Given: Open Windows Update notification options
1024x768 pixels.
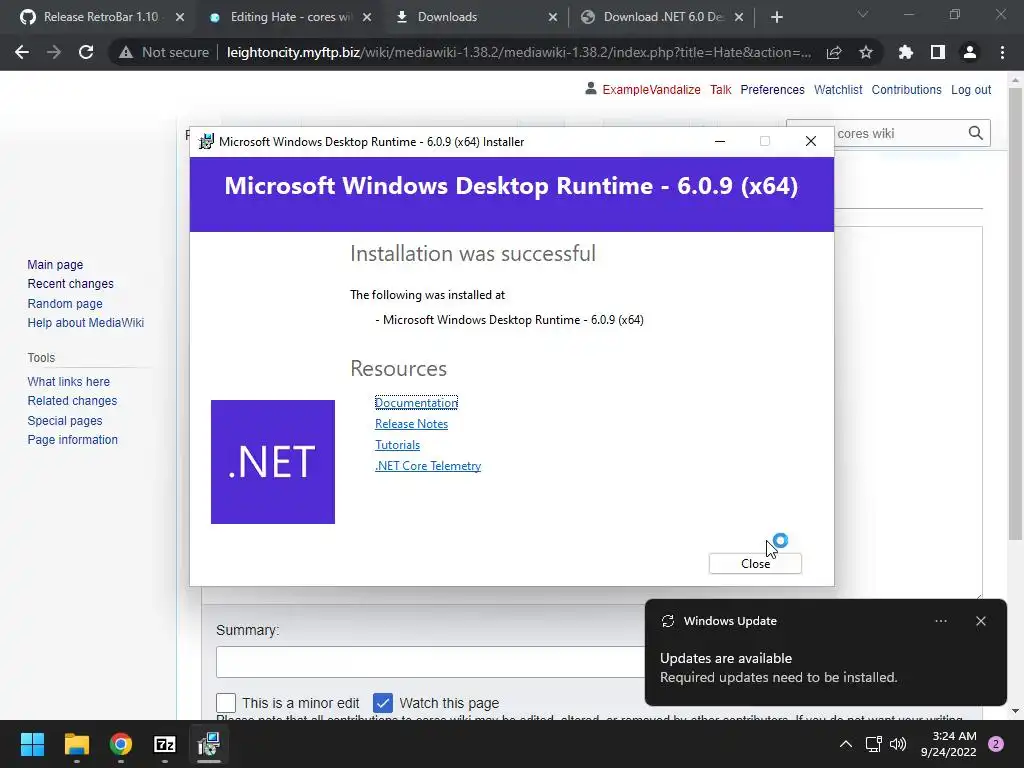Looking at the screenshot, I should (940, 621).
